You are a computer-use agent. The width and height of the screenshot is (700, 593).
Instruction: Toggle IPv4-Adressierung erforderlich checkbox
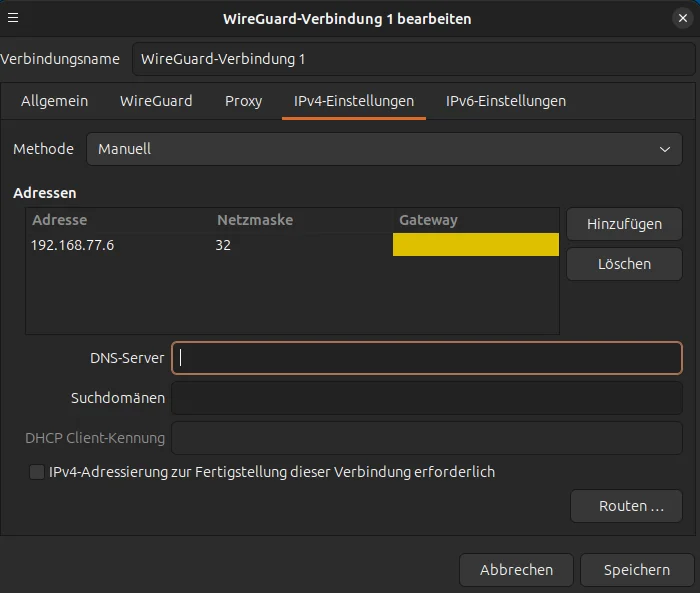click(x=37, y=472)
